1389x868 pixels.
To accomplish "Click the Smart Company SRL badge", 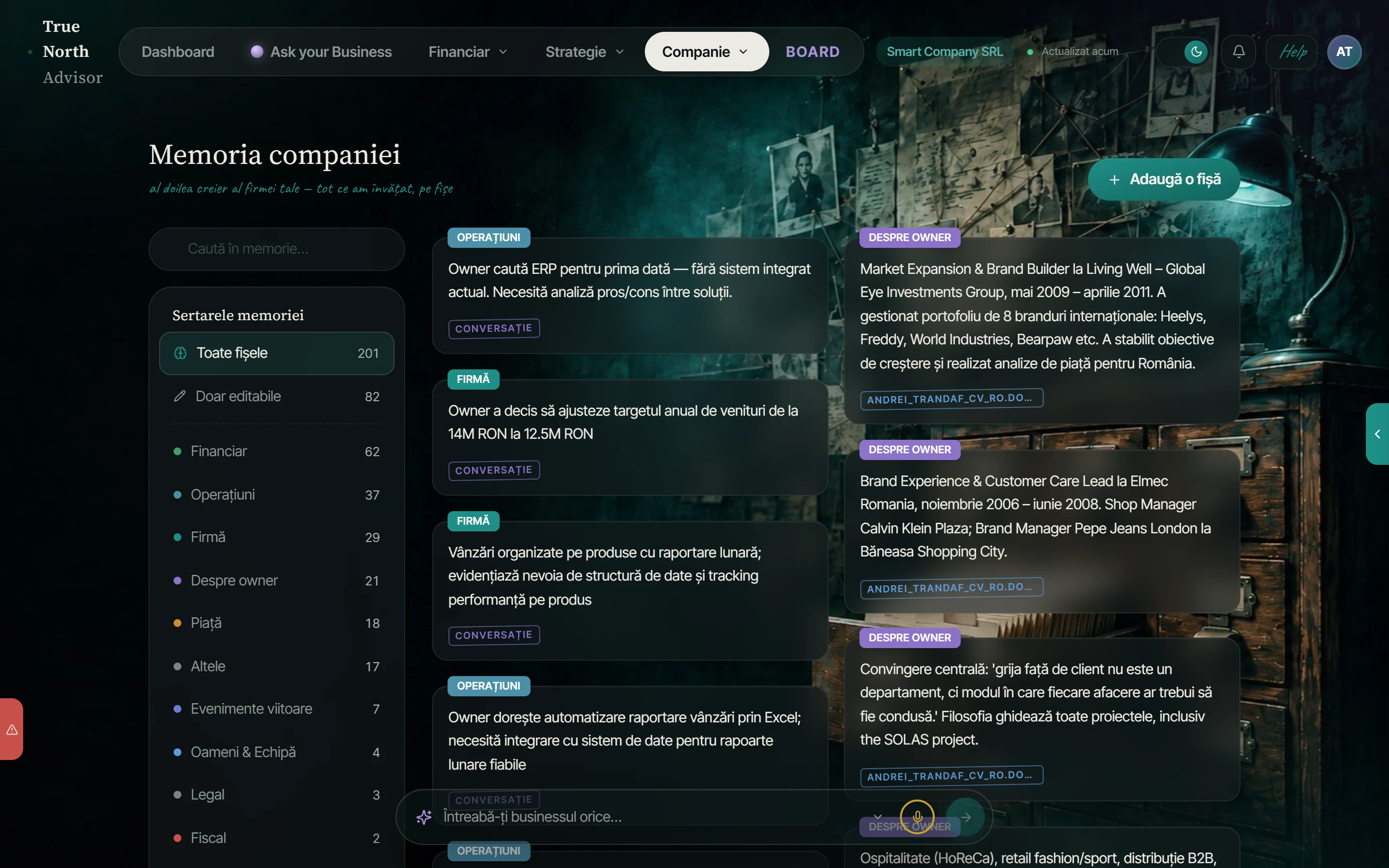I will (945, 52).
